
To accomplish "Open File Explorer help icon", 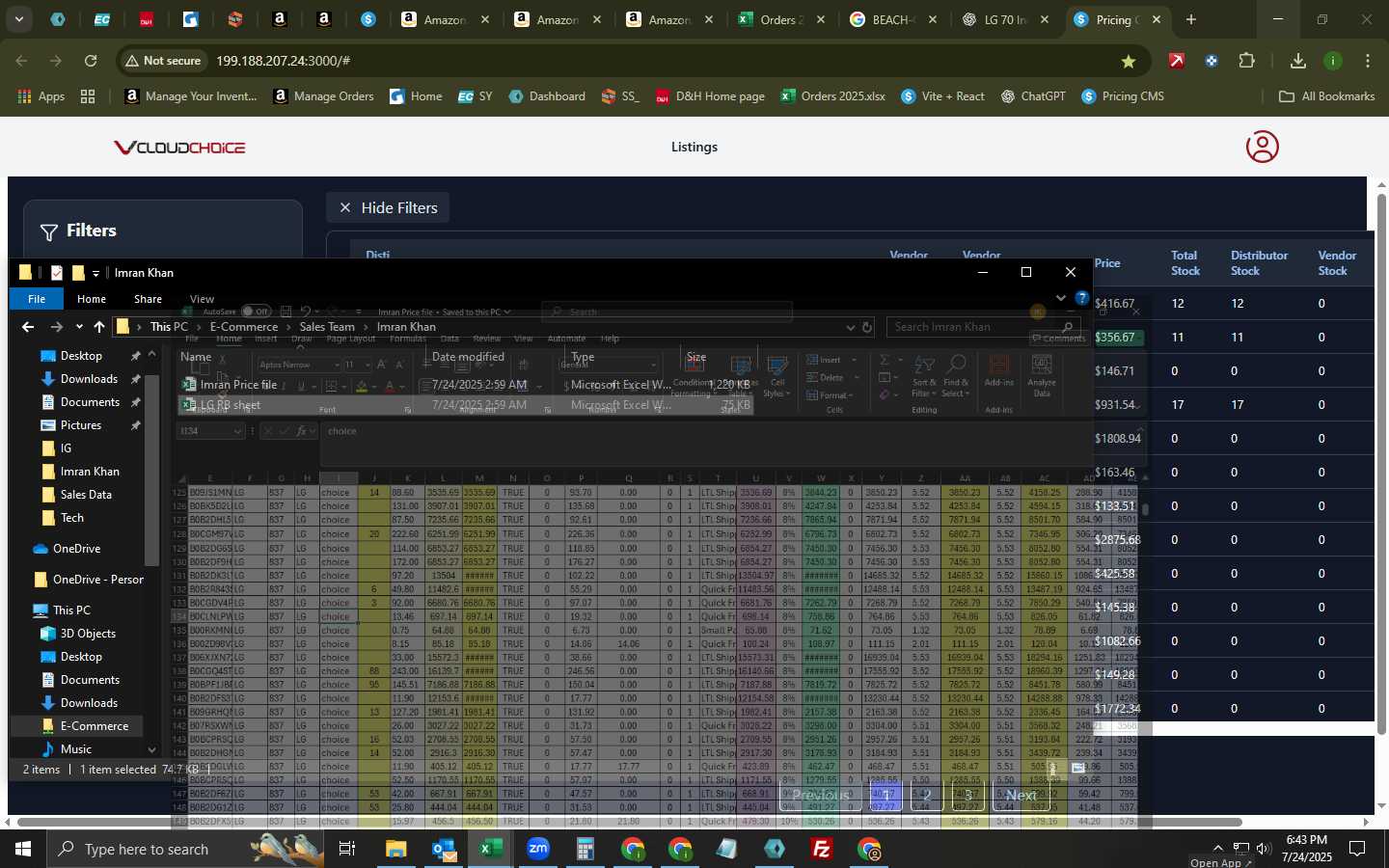I will point(1082,298).
